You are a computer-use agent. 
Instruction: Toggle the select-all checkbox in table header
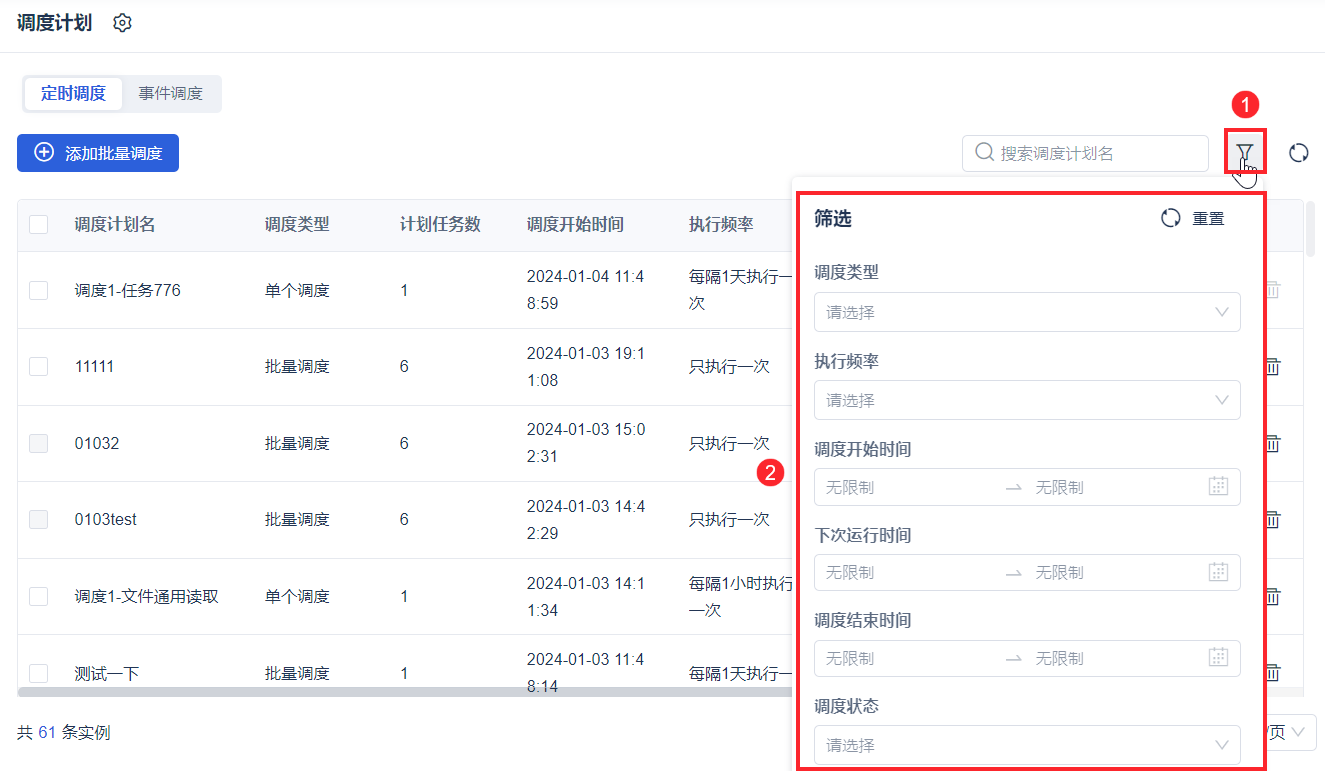pos(39,225)
